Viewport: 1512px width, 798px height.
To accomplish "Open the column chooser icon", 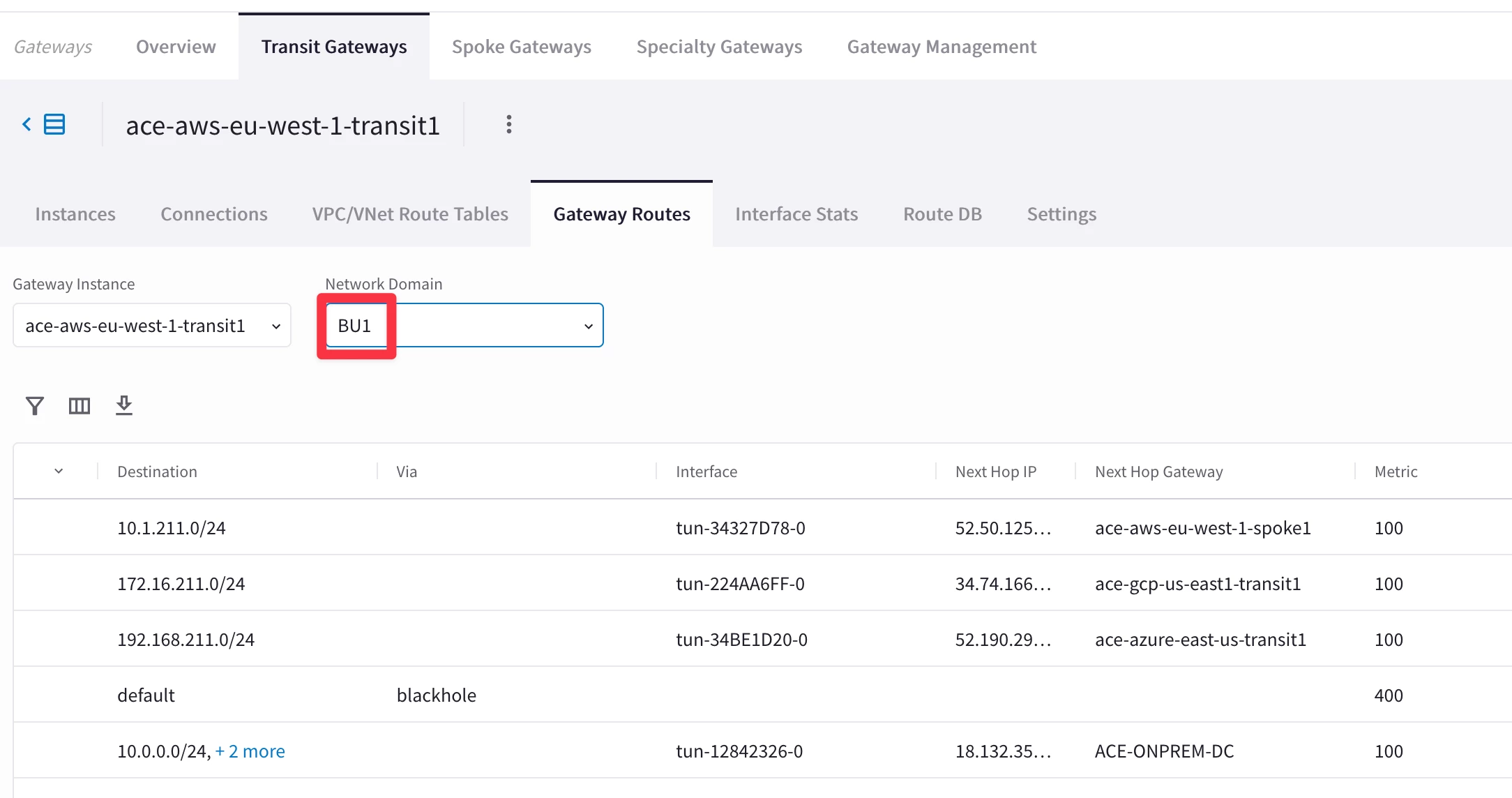I will coord(80,406).
